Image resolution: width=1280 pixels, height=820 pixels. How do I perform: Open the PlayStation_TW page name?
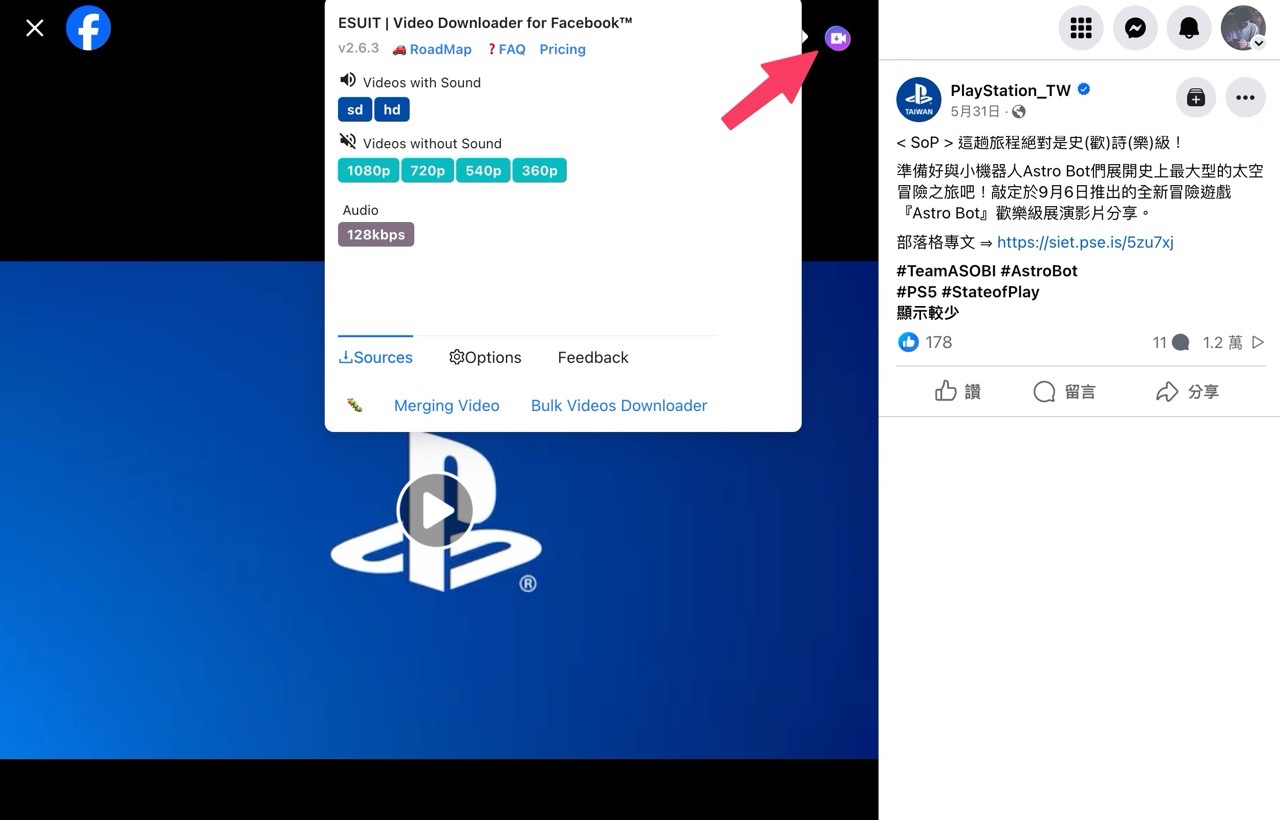[1010, 90]
